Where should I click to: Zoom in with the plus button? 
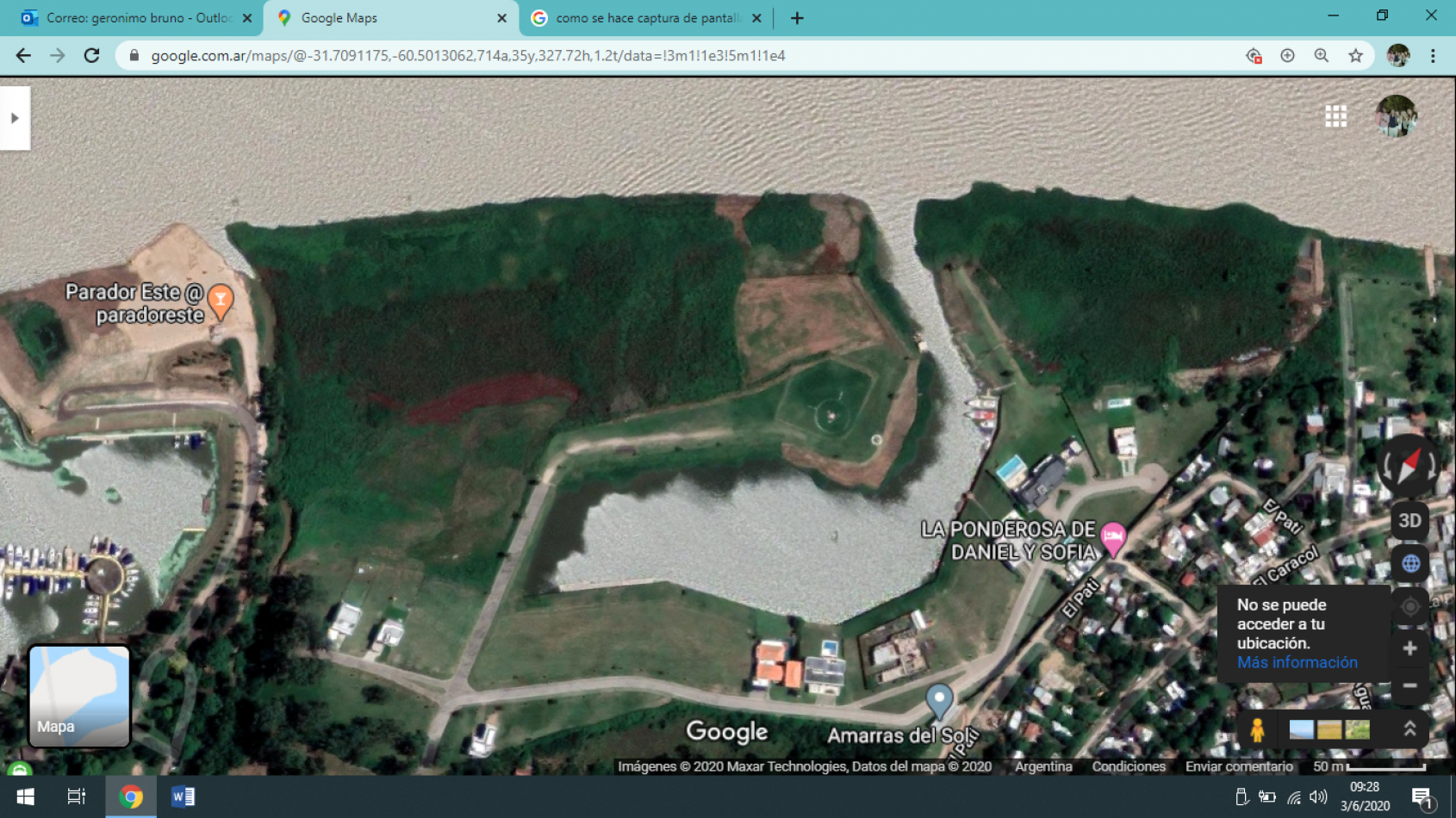(1409, 648)
